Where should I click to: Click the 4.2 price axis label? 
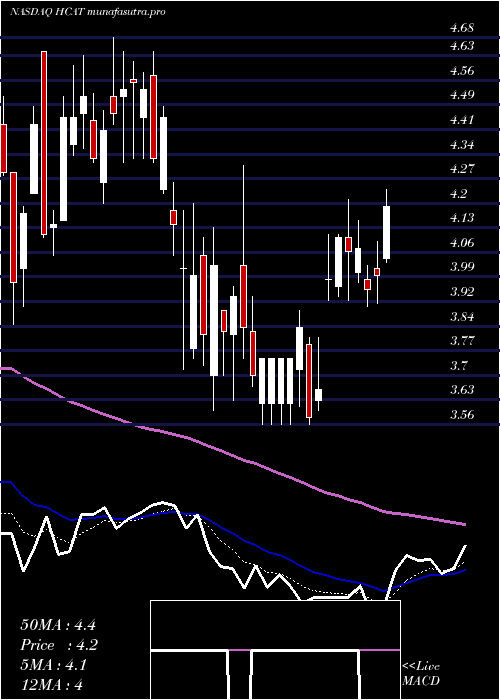(458, 194)
